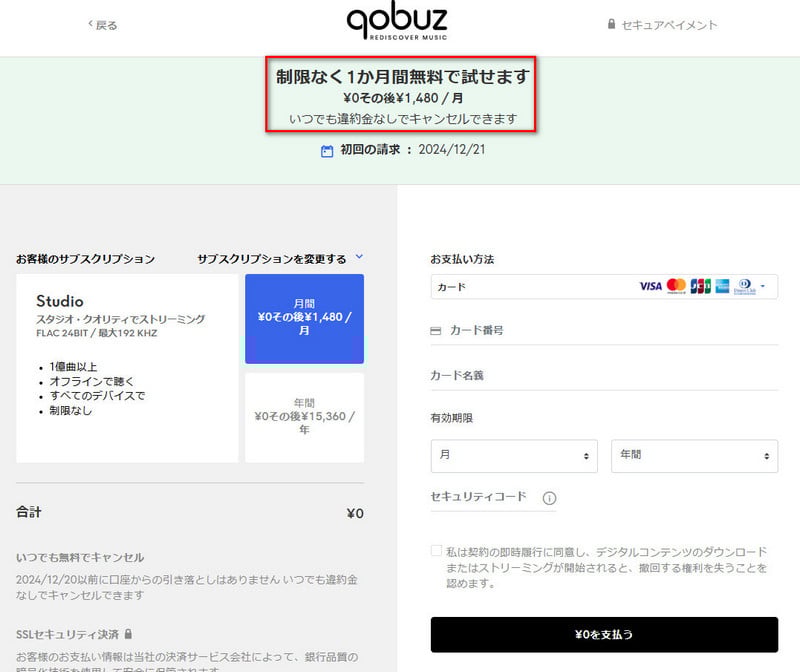800x672 pixels.
Task: Open the expiry 年間 dropdown
Action: (x=694, y=456)
